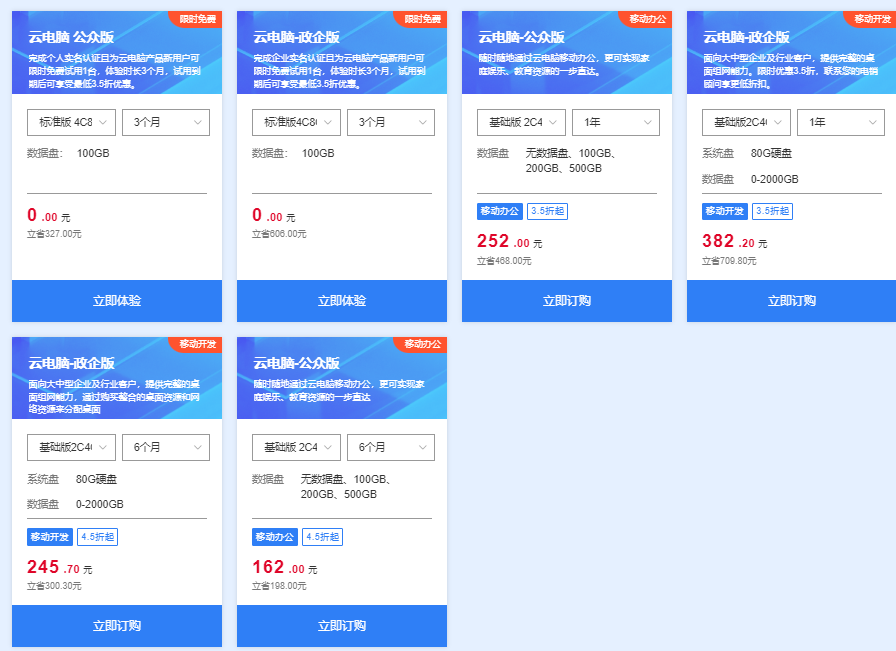Open the 基础版2C4 dropdown in the 245.70元 card

[71, 448]
